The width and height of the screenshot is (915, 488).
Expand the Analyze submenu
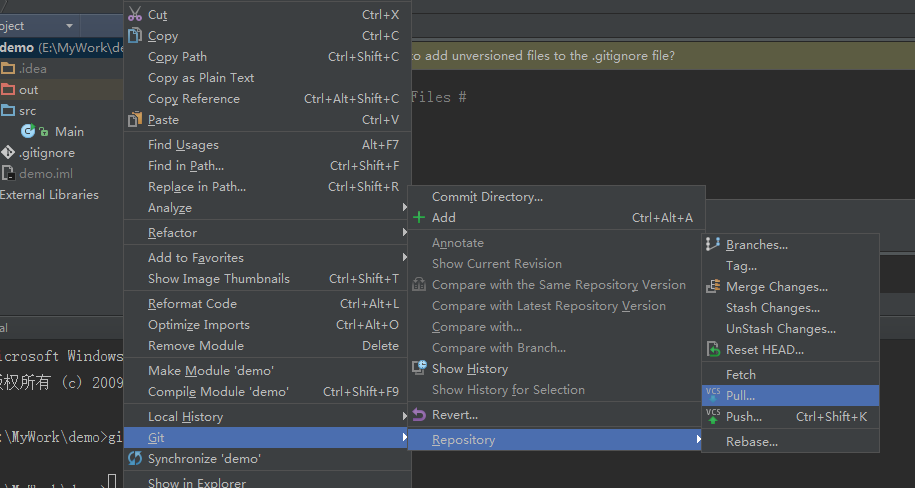(x=170, y=208)
